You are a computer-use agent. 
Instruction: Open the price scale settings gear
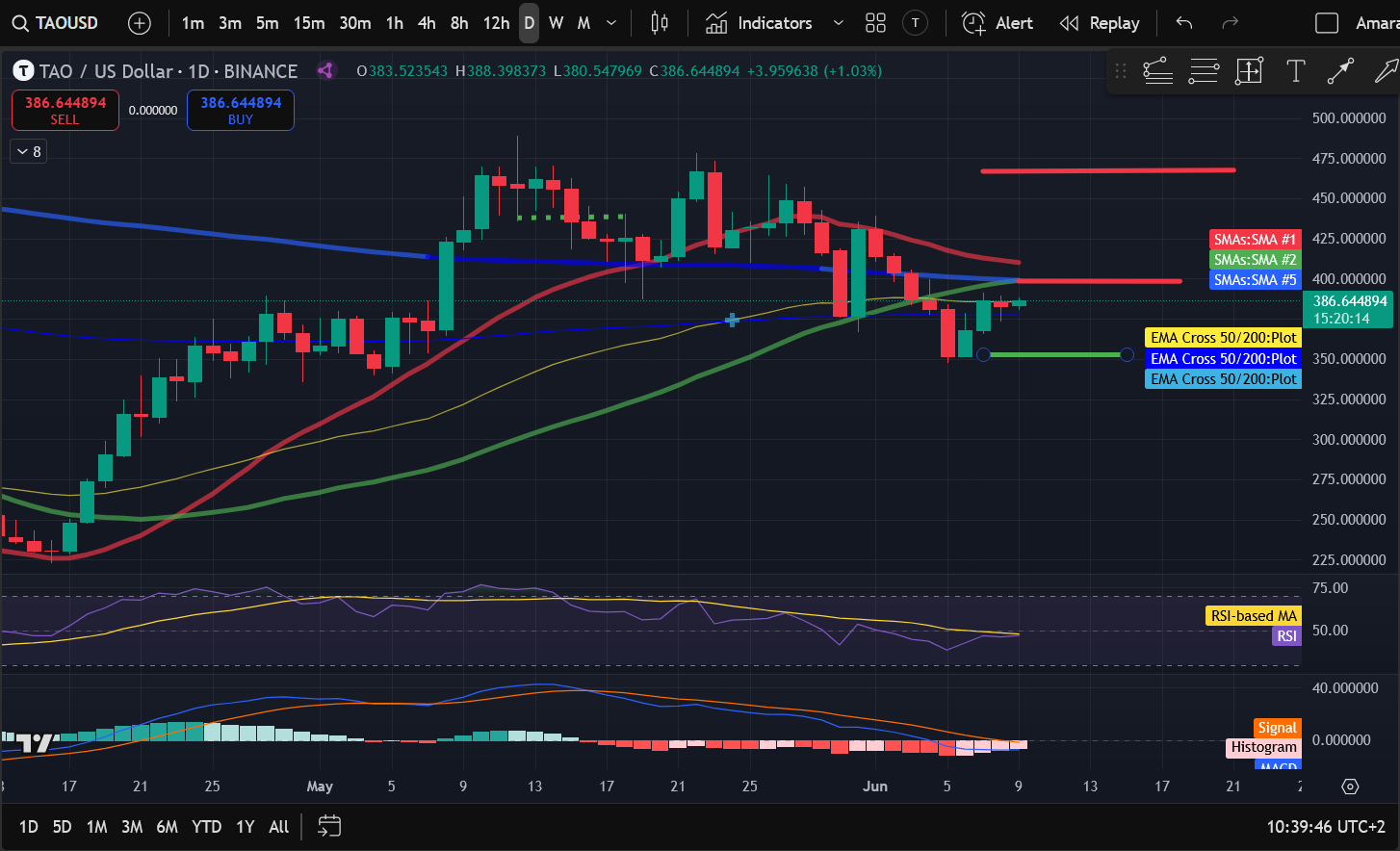(1350, 787)
